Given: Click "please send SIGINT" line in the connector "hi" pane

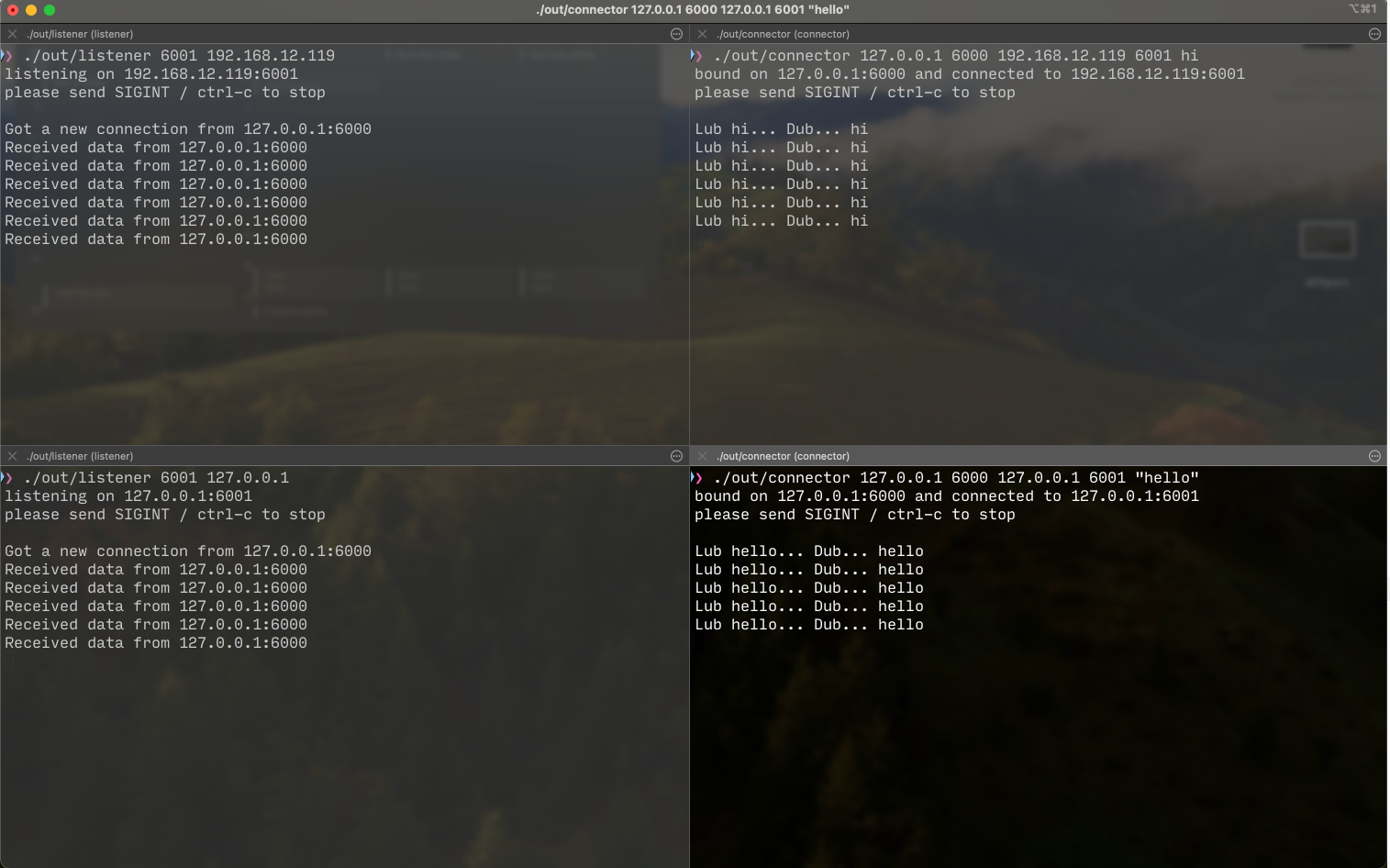Looking at the screenshot, I should click(x=855, y=93).
